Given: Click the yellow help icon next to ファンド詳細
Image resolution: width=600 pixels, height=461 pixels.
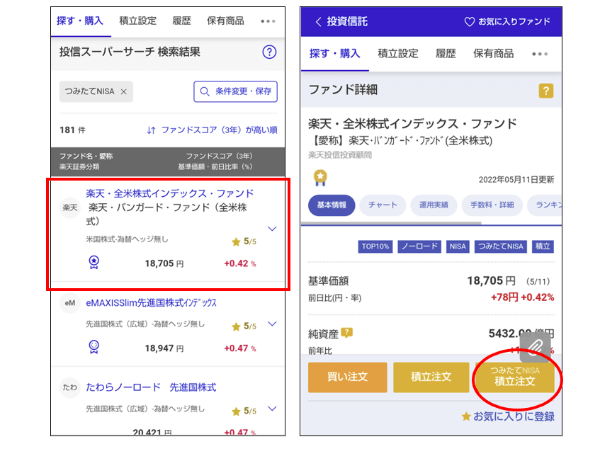Looking at the screenshot, I should pyautogui.click(x=545, y=91).
